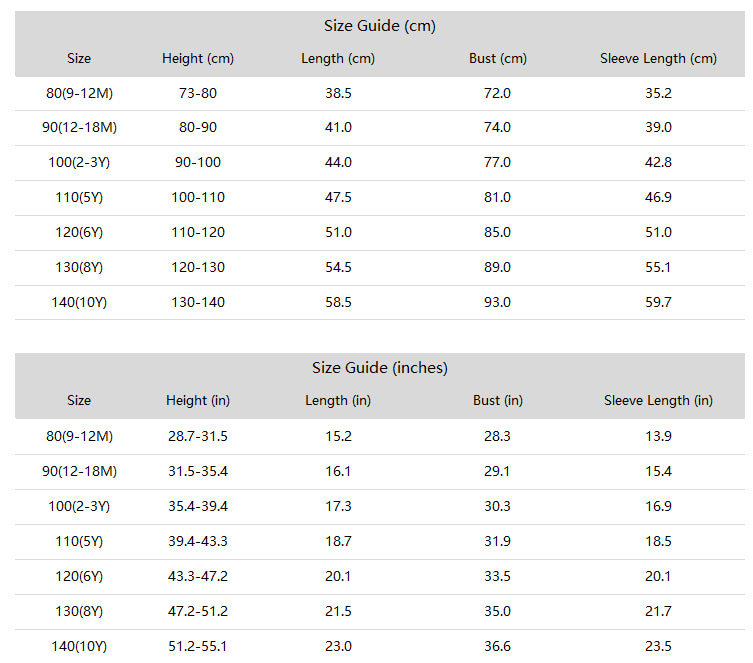Select the Sleeve Length (cm) column header
Image resolution: width=753 pixels, height=663 pixels.
pyautogui.click(x=658, y=59)
